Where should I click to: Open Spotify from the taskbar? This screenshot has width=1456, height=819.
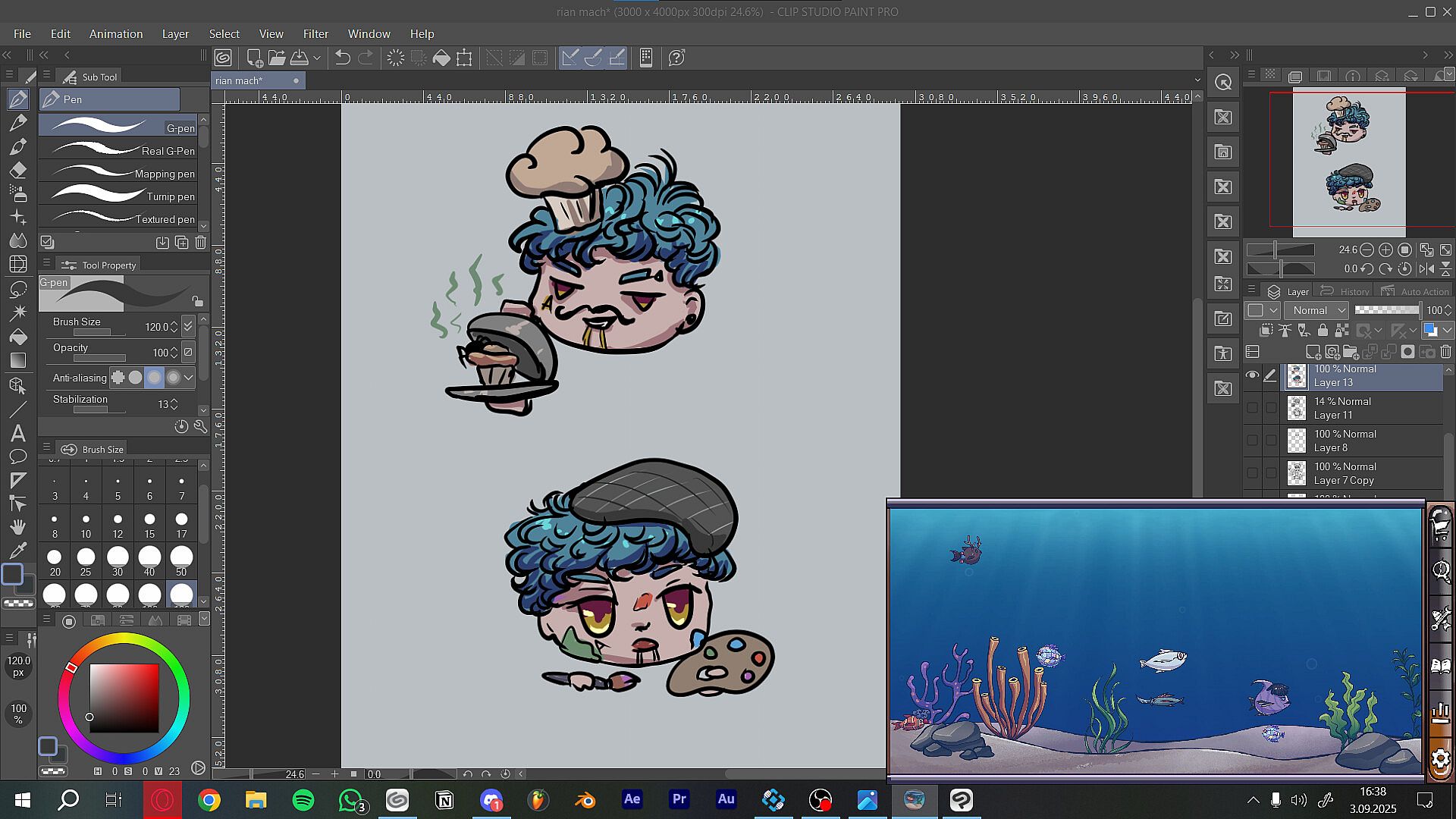(x=303, y=800)
